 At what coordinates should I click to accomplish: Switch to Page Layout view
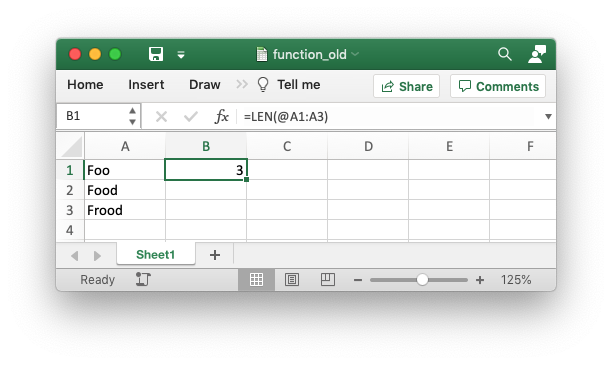[x=292, y=280]
